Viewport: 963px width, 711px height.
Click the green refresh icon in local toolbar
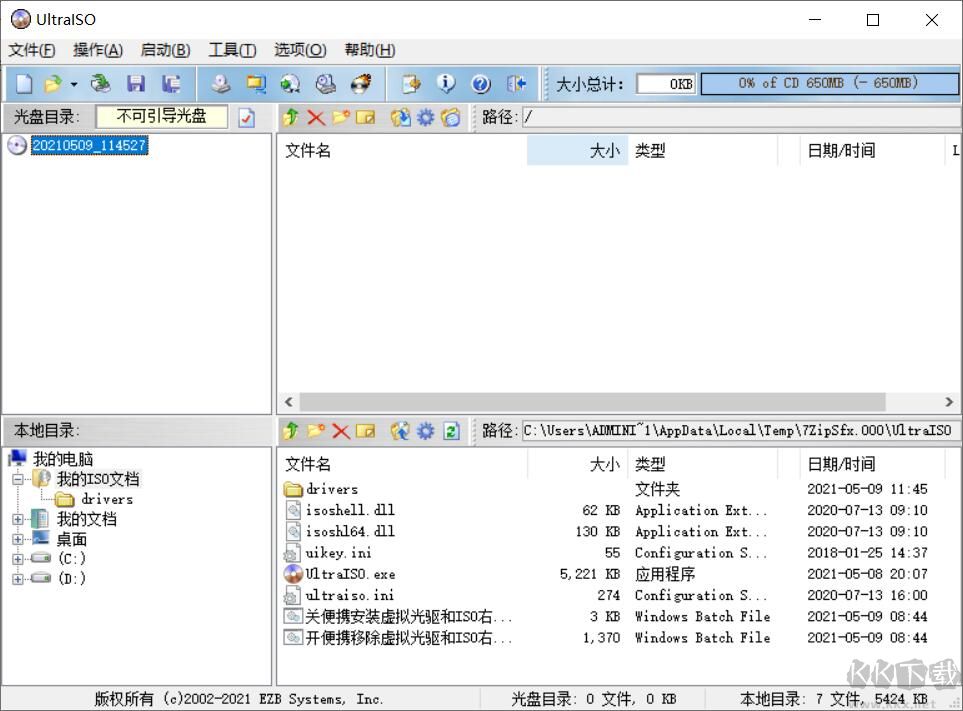pyautogui.click(x=451, y=431)
